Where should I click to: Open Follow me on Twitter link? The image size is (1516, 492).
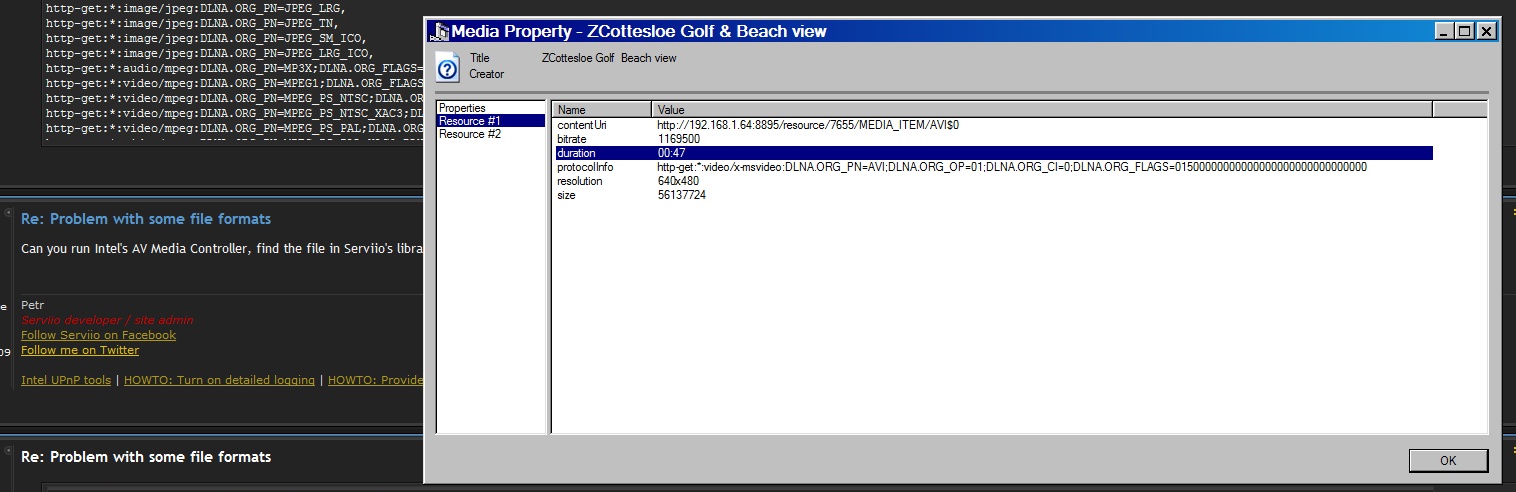pyautogui.click(x=80, y=350)
